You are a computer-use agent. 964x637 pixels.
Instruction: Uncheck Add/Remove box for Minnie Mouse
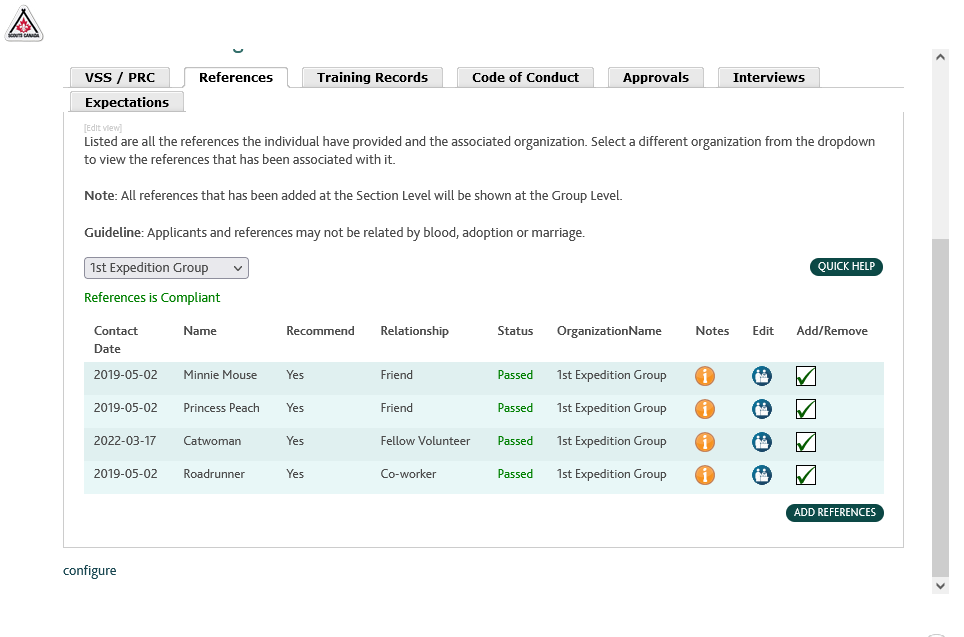806,376
